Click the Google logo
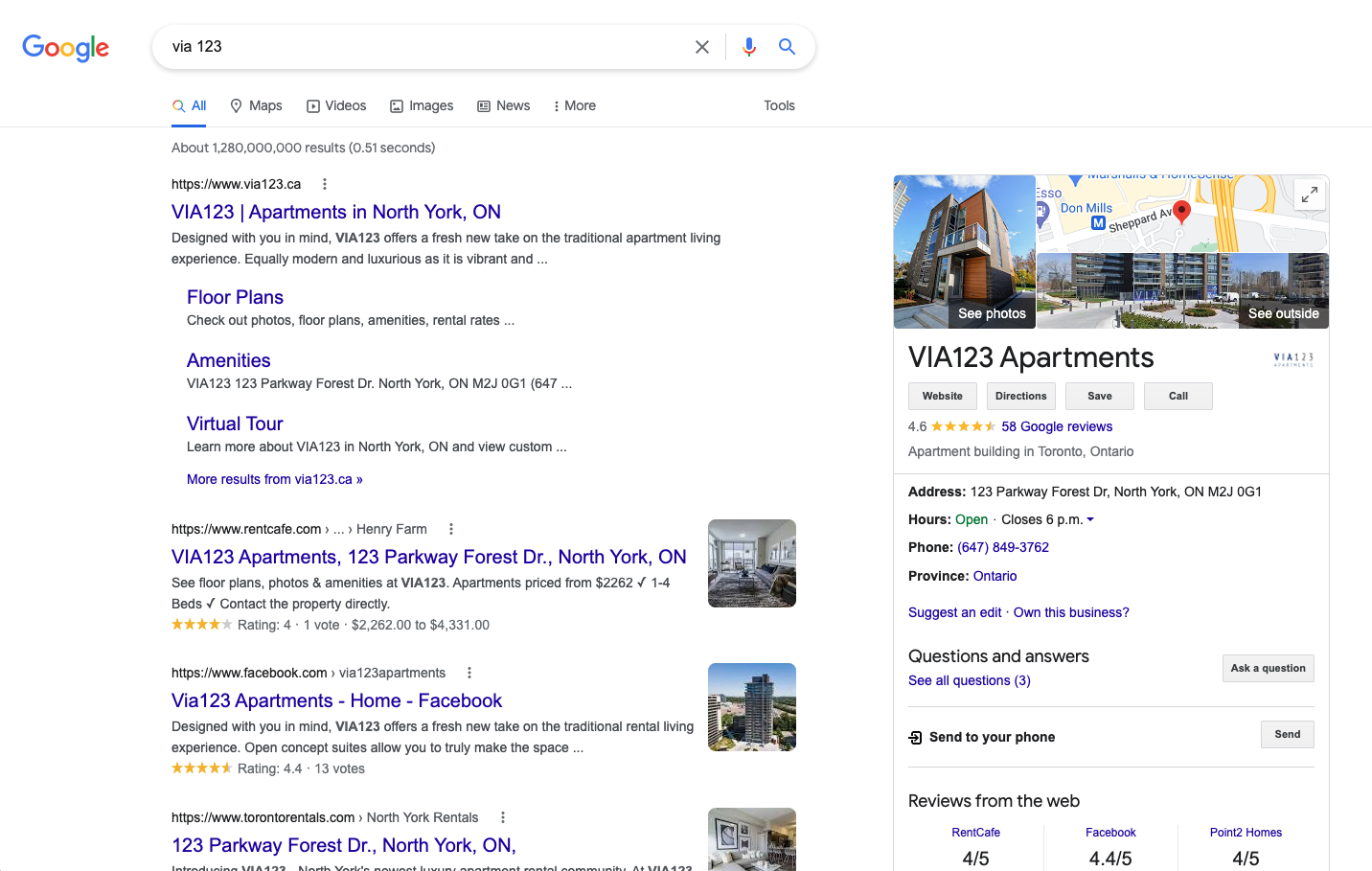The width and height of the screenshot is (1372, 871). (65, 47)
